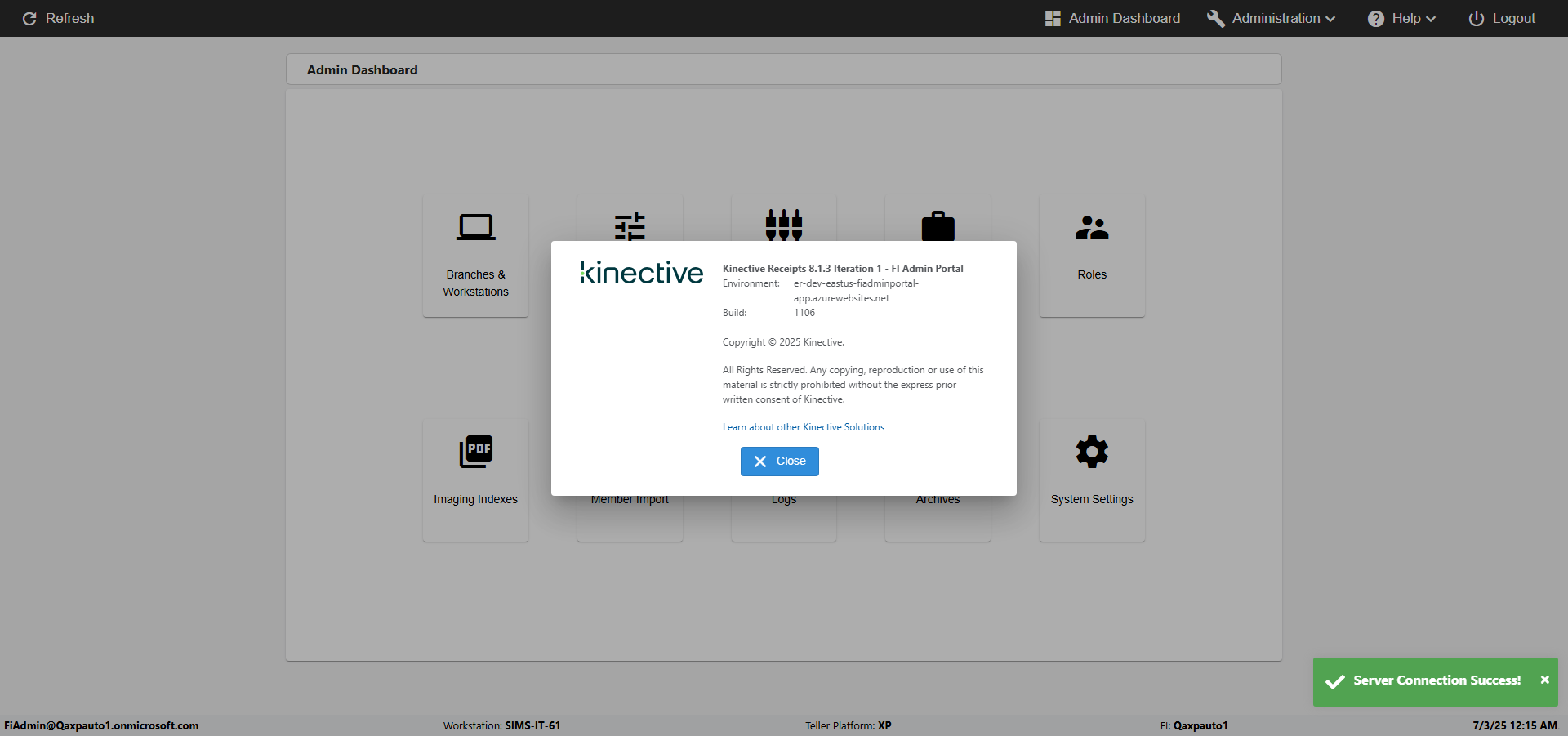Click the briefcase icon tile

pyautogui.click(x=938, y=226)
